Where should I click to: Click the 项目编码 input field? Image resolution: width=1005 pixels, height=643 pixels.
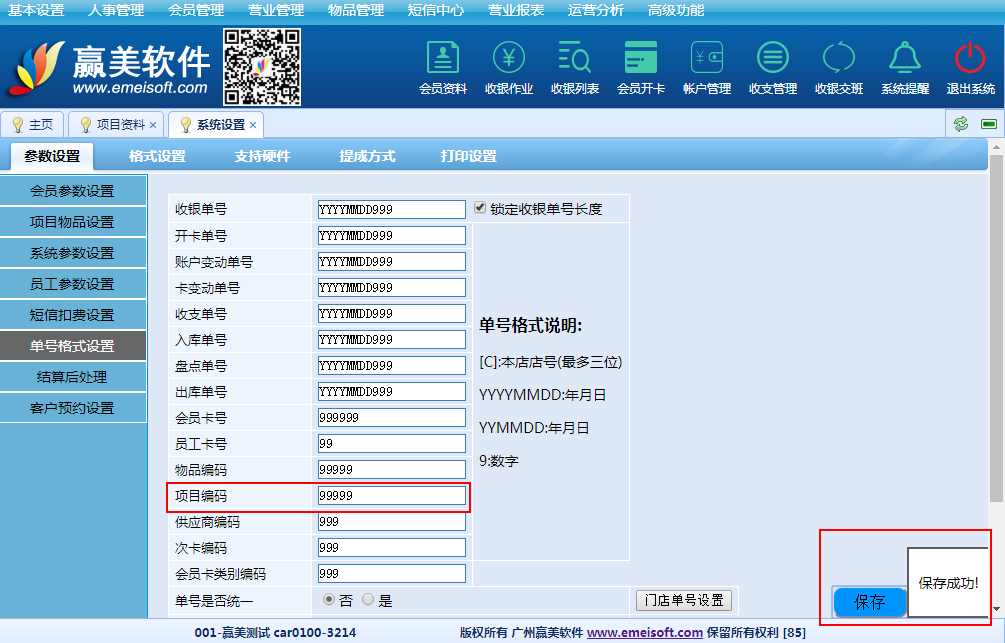391,496
